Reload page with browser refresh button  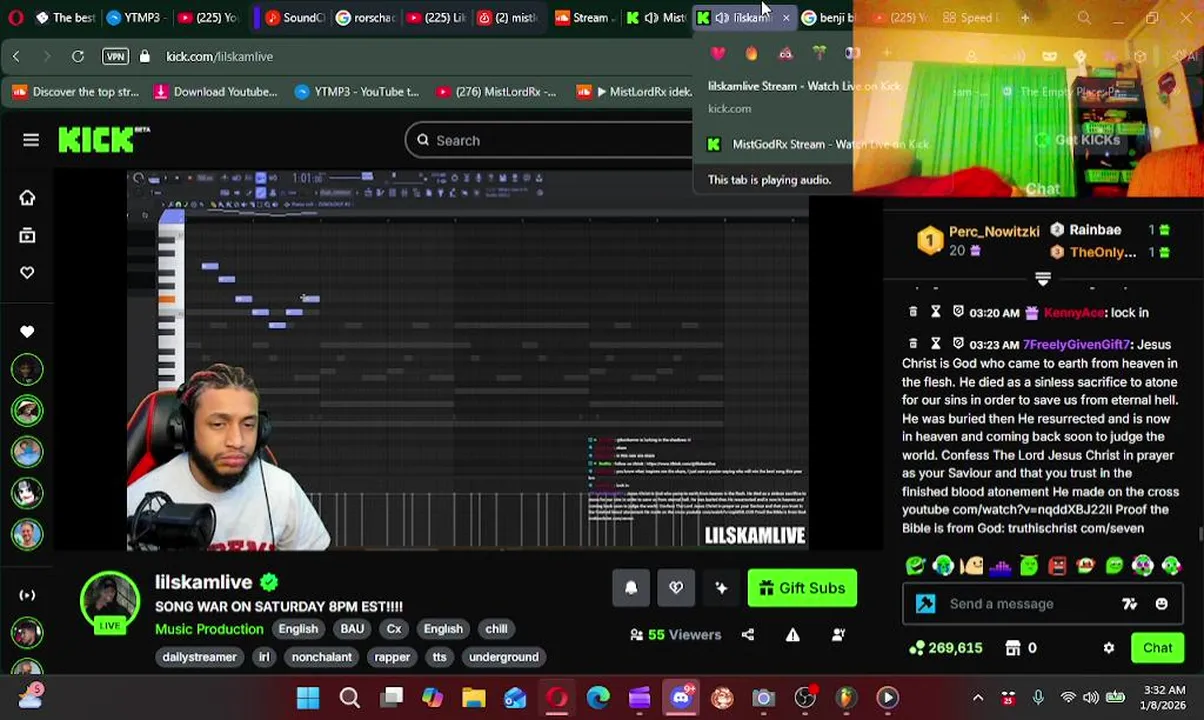78,57
